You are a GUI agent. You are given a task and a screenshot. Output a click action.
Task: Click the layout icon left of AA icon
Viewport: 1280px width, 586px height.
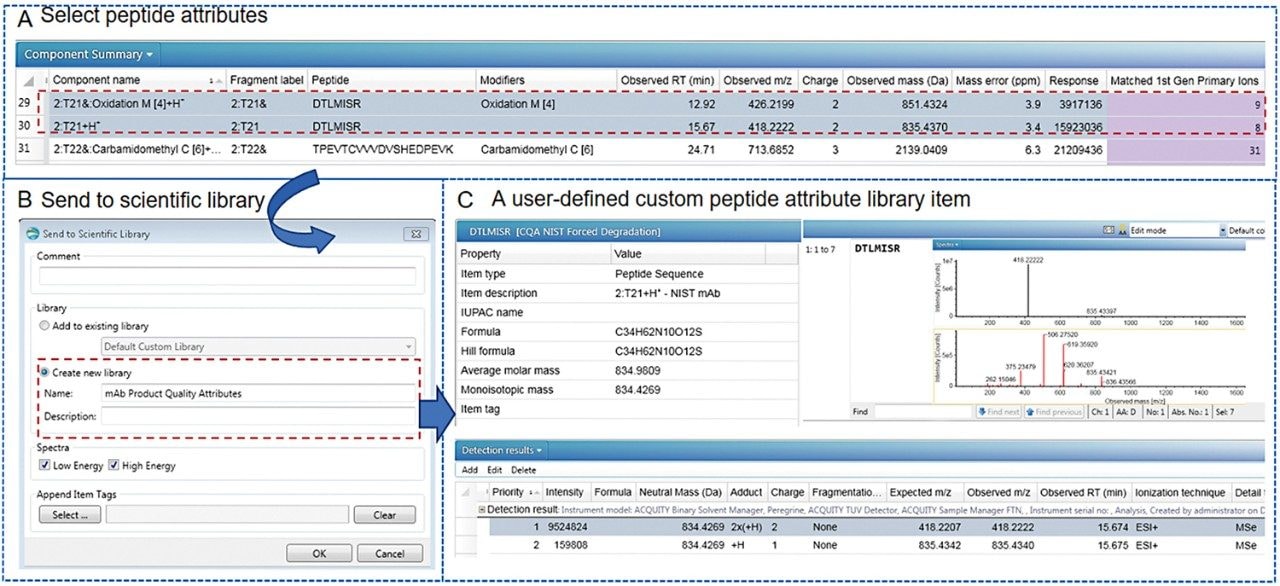[x=1106, y=230]
